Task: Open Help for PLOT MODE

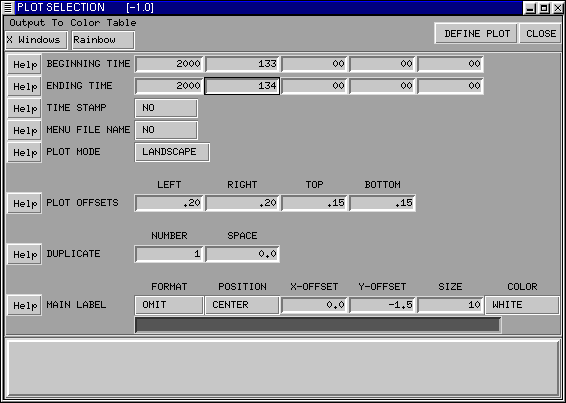Action: point(25,153)
